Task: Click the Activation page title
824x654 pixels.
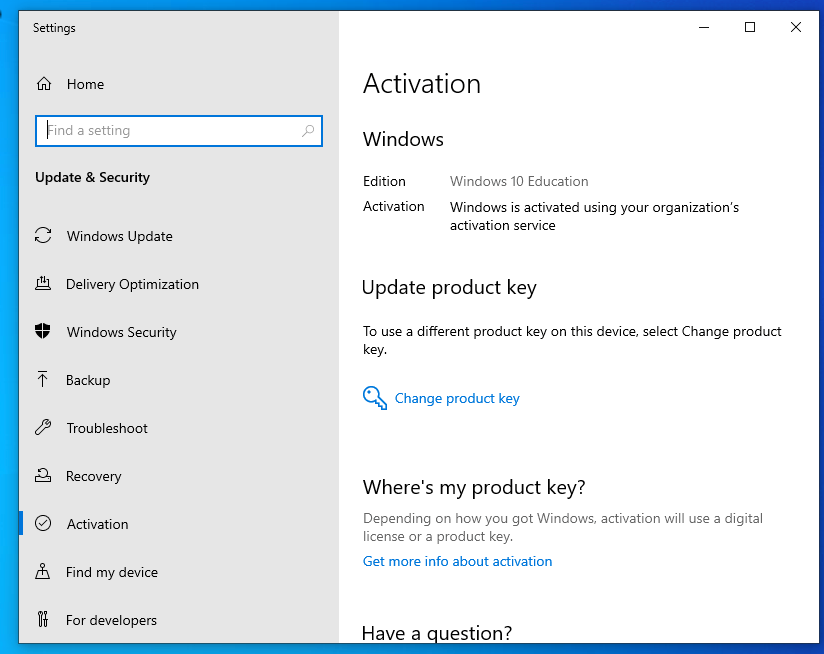Action: pyautogui.click(x=422, y=84)
